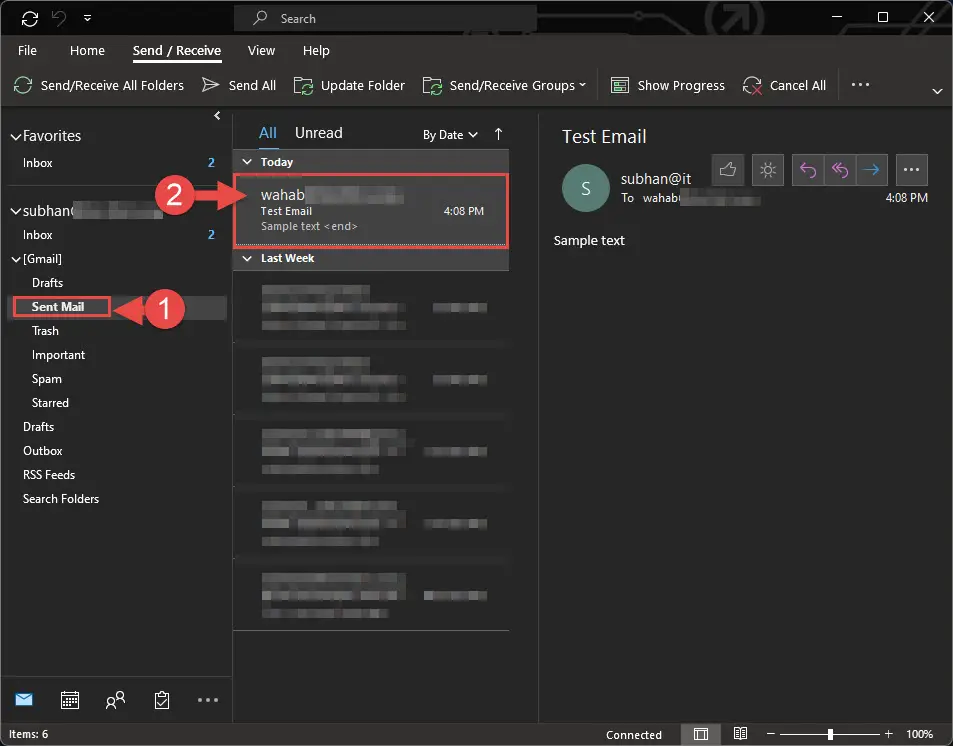Screen dimensions: 953x746
Task: Click the sender avatar with letter S
Action: pyautogui.click(x=586, y=188)
